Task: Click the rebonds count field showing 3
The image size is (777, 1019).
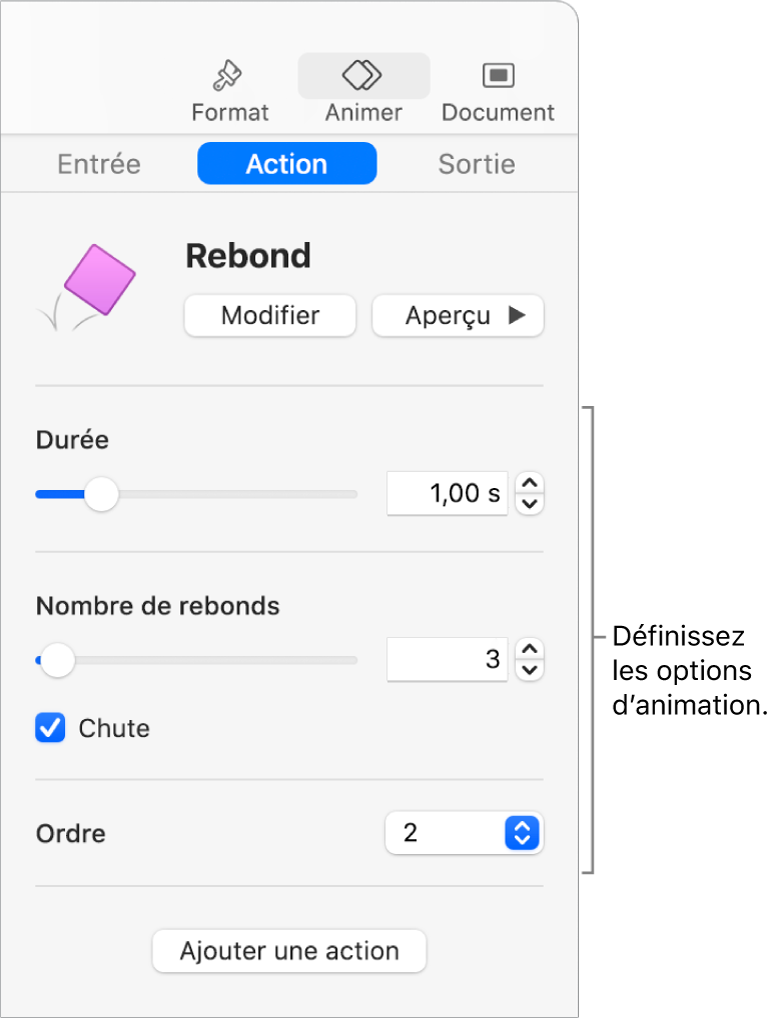Action: 447,660
